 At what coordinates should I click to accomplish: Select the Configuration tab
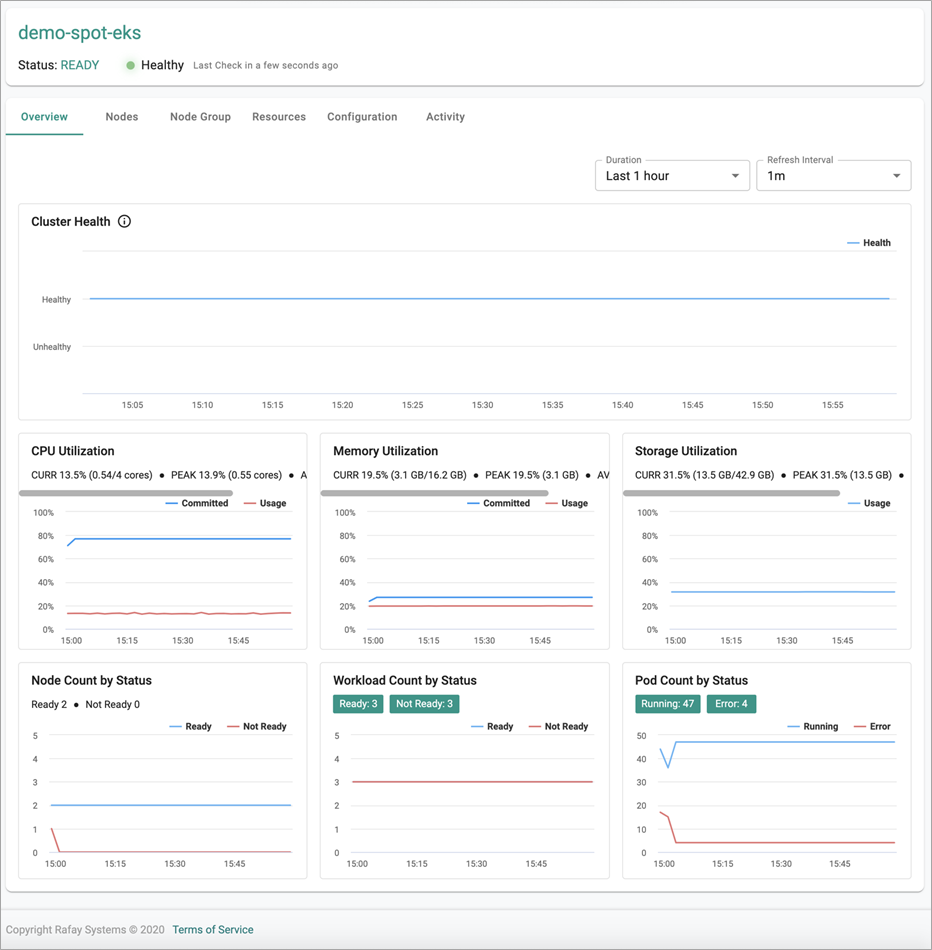point(362,117)
